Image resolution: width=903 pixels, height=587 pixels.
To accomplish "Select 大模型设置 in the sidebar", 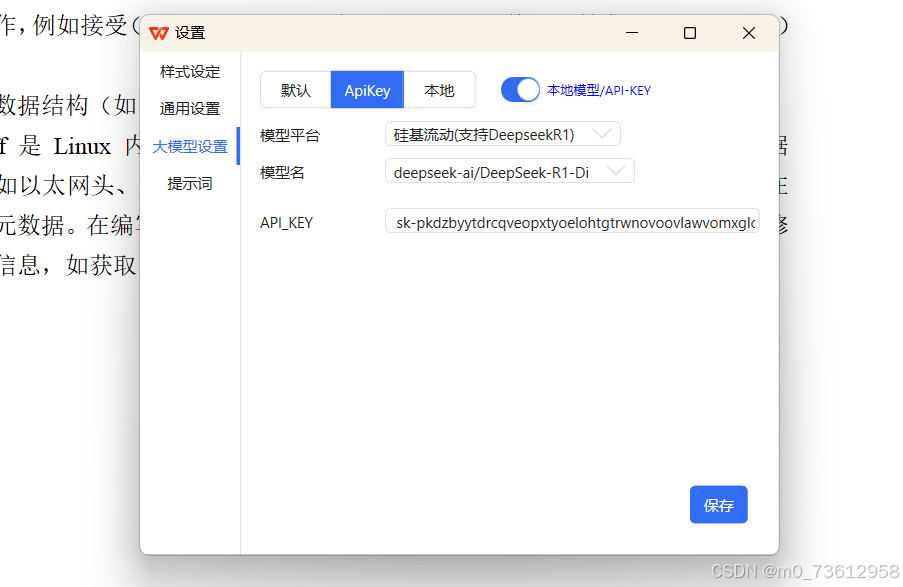I will point(190,146).
